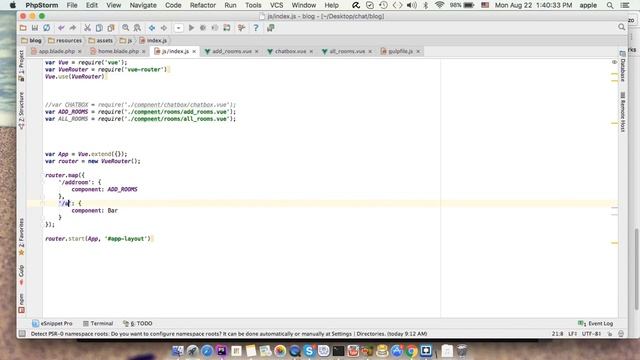Open the TODO tool window
Viewport: 640px width, 360px height.
138,323
